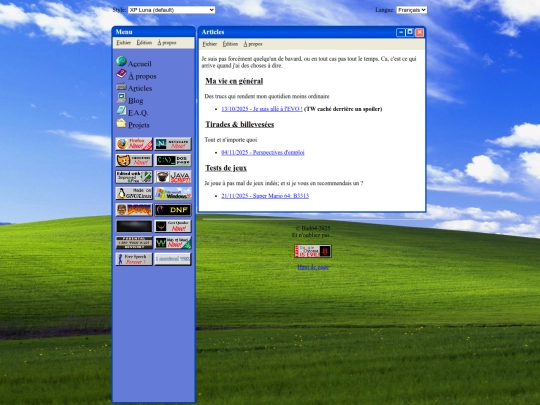Click the green W Now! badge
This screenshot has height=405, width=540.
(x=173, y=243)
